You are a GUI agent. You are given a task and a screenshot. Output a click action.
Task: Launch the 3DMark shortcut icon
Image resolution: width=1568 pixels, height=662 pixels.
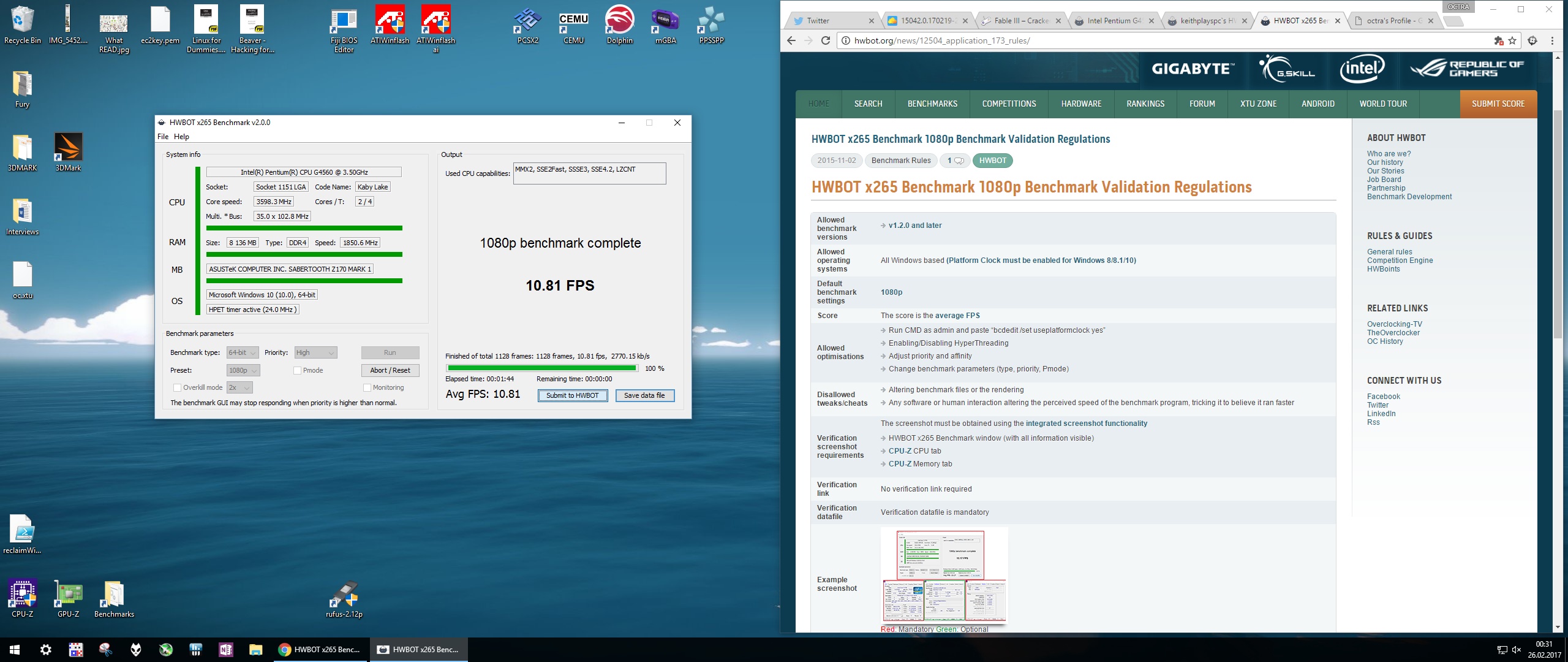(x=68, y=153)
